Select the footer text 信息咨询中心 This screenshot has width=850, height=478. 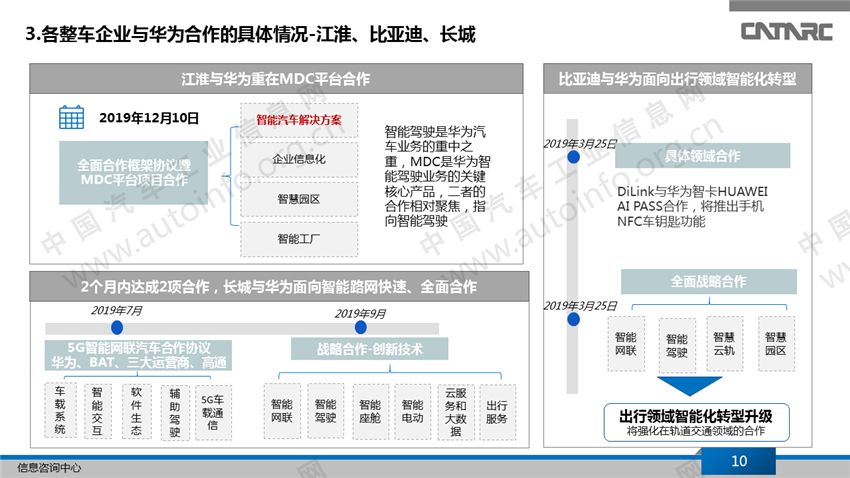pos(49,467)
